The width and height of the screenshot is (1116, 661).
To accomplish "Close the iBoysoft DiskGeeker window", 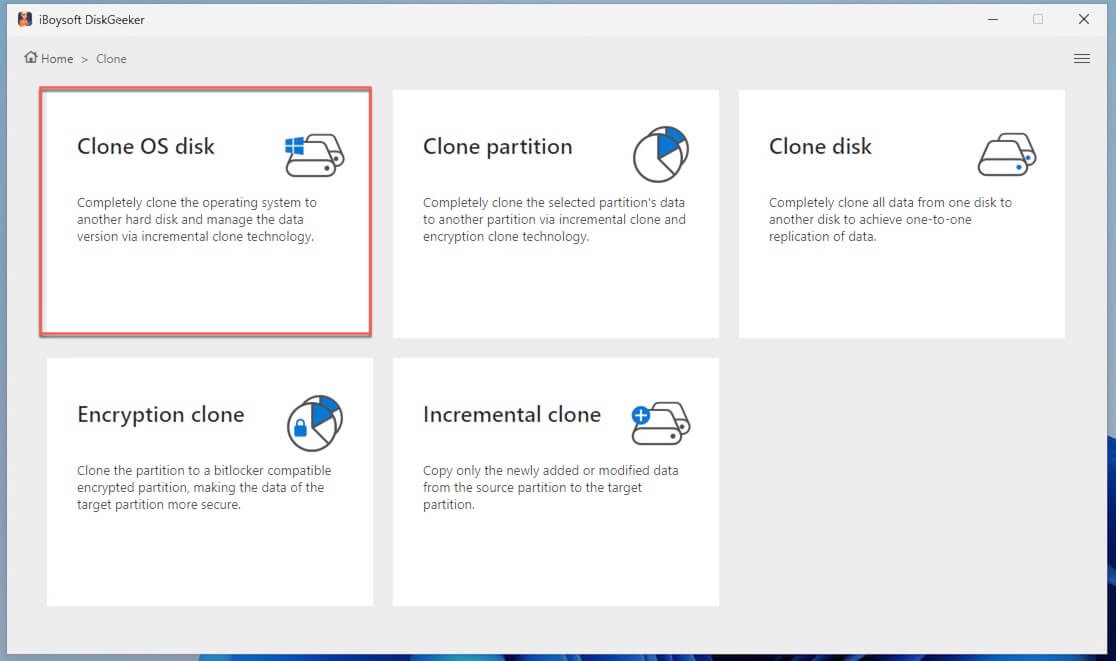I will tap(1084, 19).
